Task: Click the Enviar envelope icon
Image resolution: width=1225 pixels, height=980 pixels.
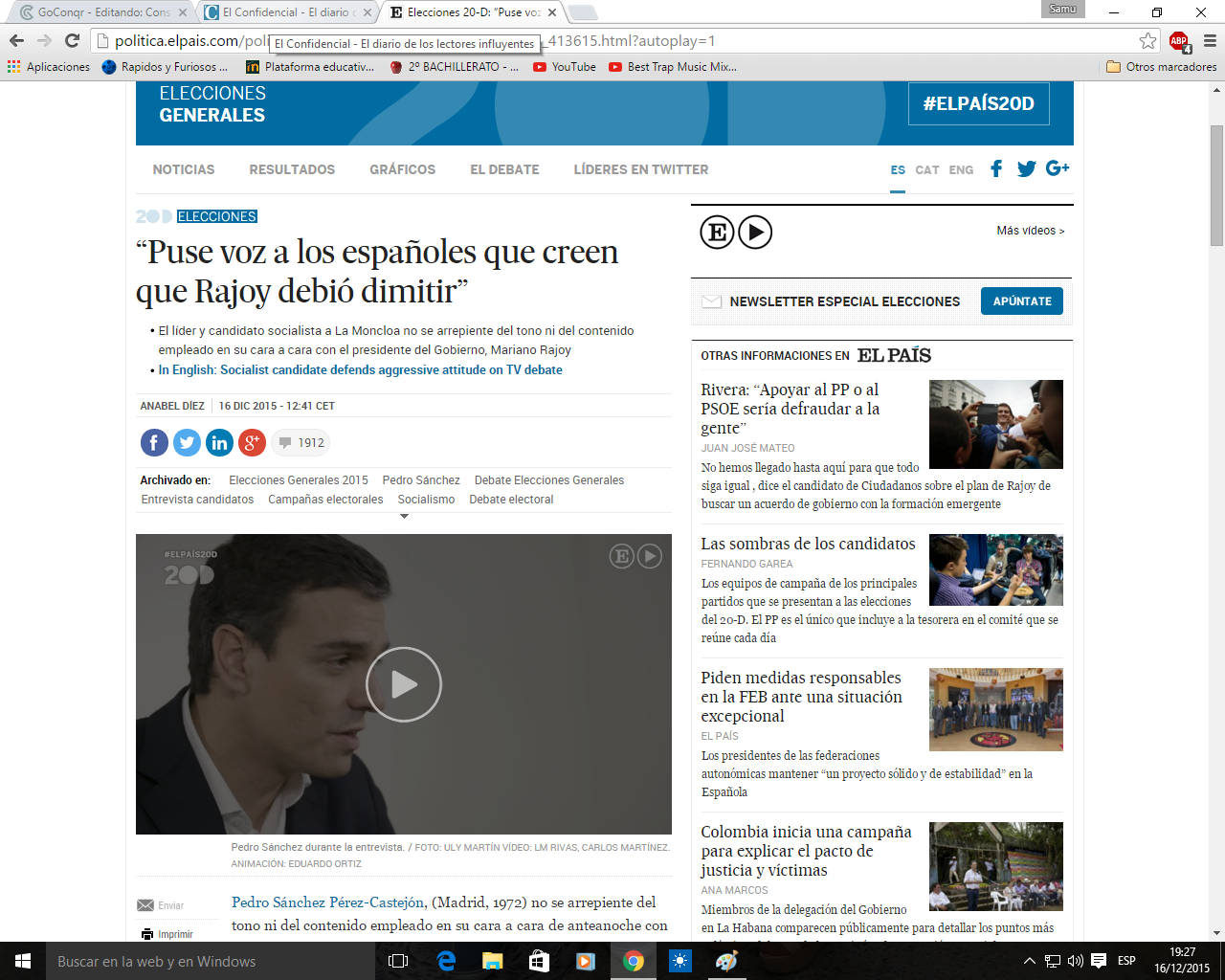Action: point(145,905)
